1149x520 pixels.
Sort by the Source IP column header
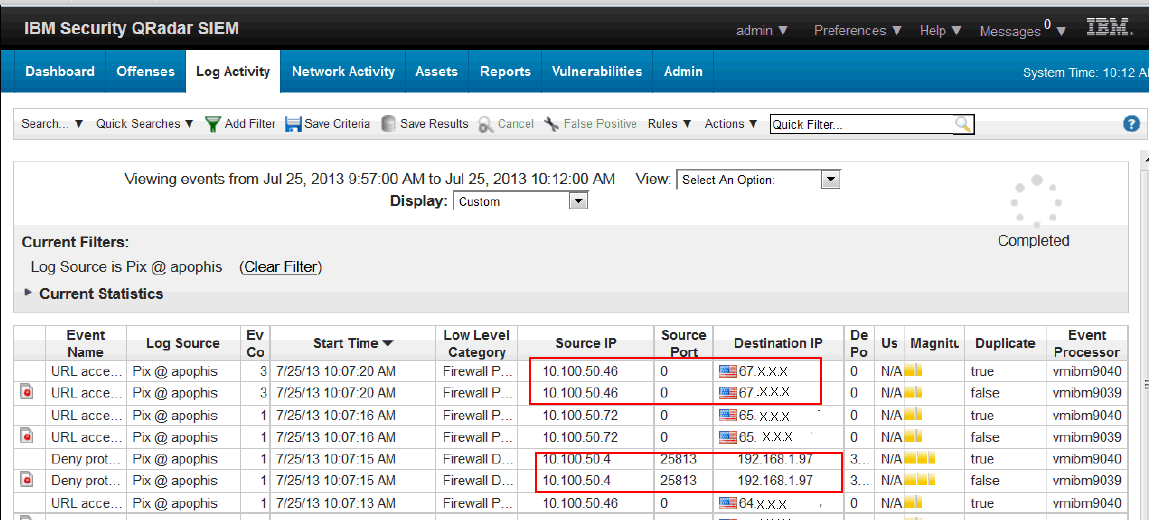(x=585, y=343)
